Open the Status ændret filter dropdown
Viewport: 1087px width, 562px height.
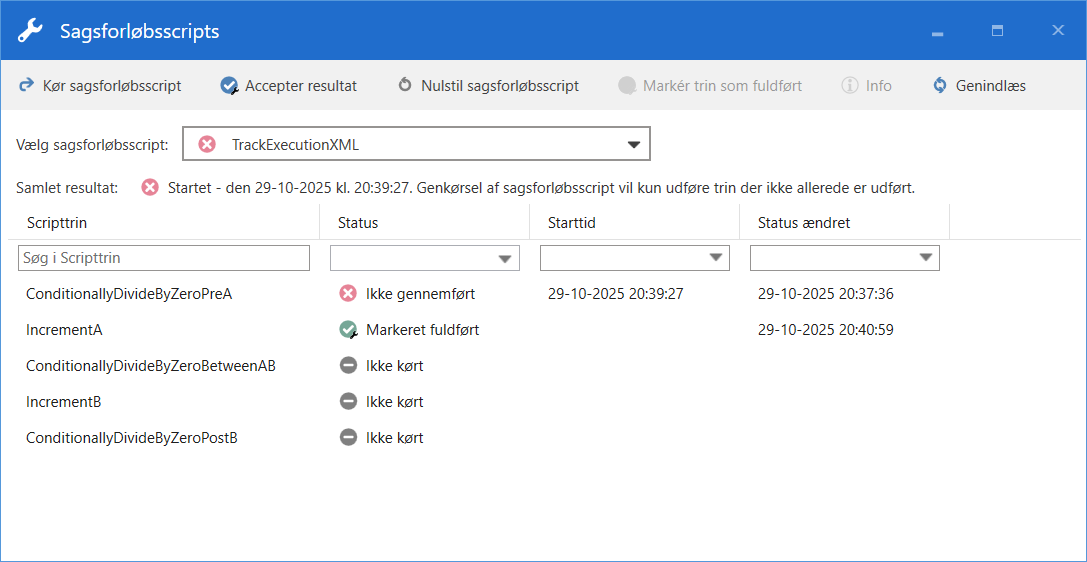click(x=925, y=259)
